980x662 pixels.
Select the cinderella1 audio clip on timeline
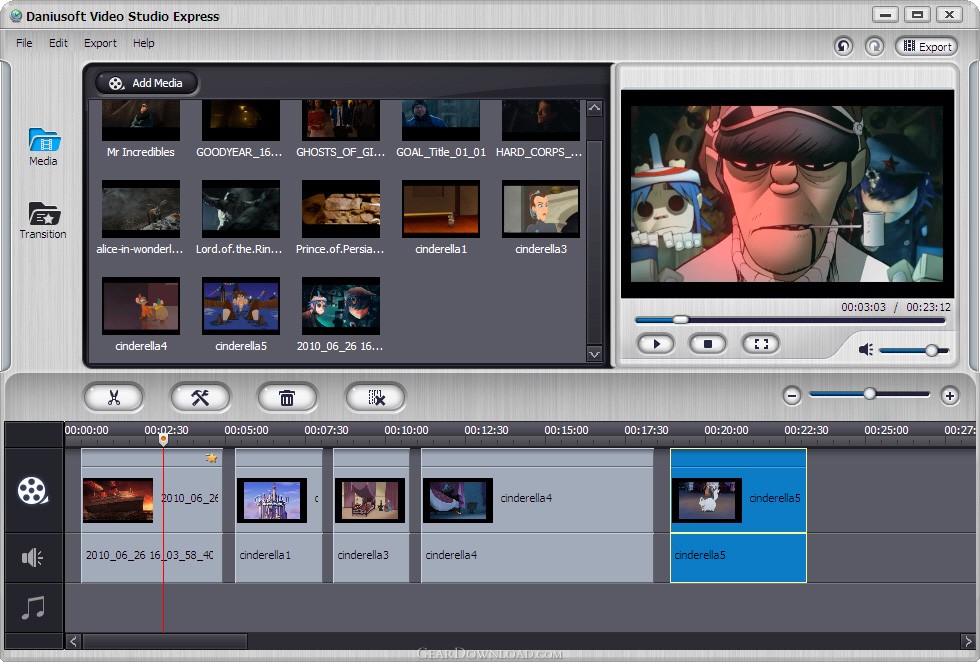(279, 558)
